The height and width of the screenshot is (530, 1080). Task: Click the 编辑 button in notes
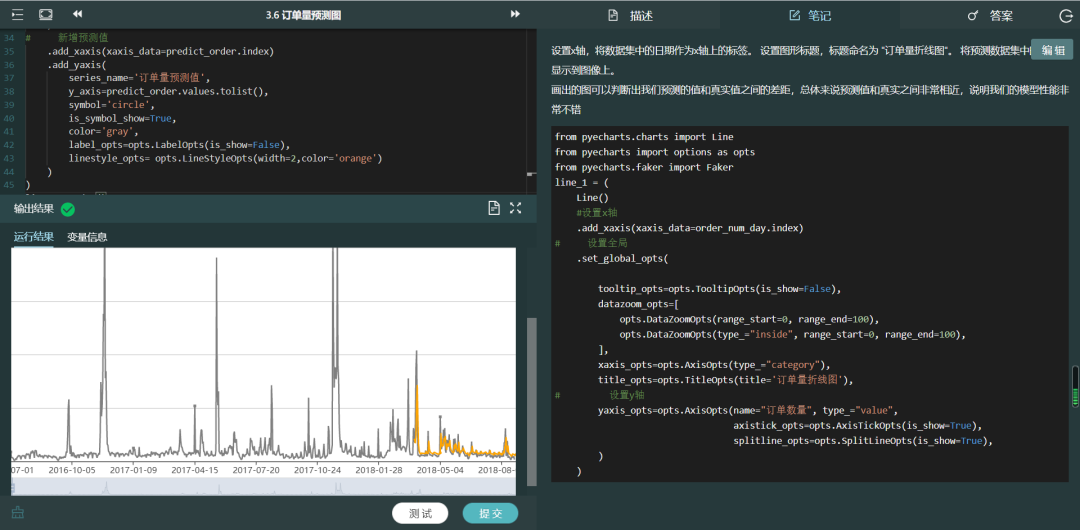[x=1052, y=50]
